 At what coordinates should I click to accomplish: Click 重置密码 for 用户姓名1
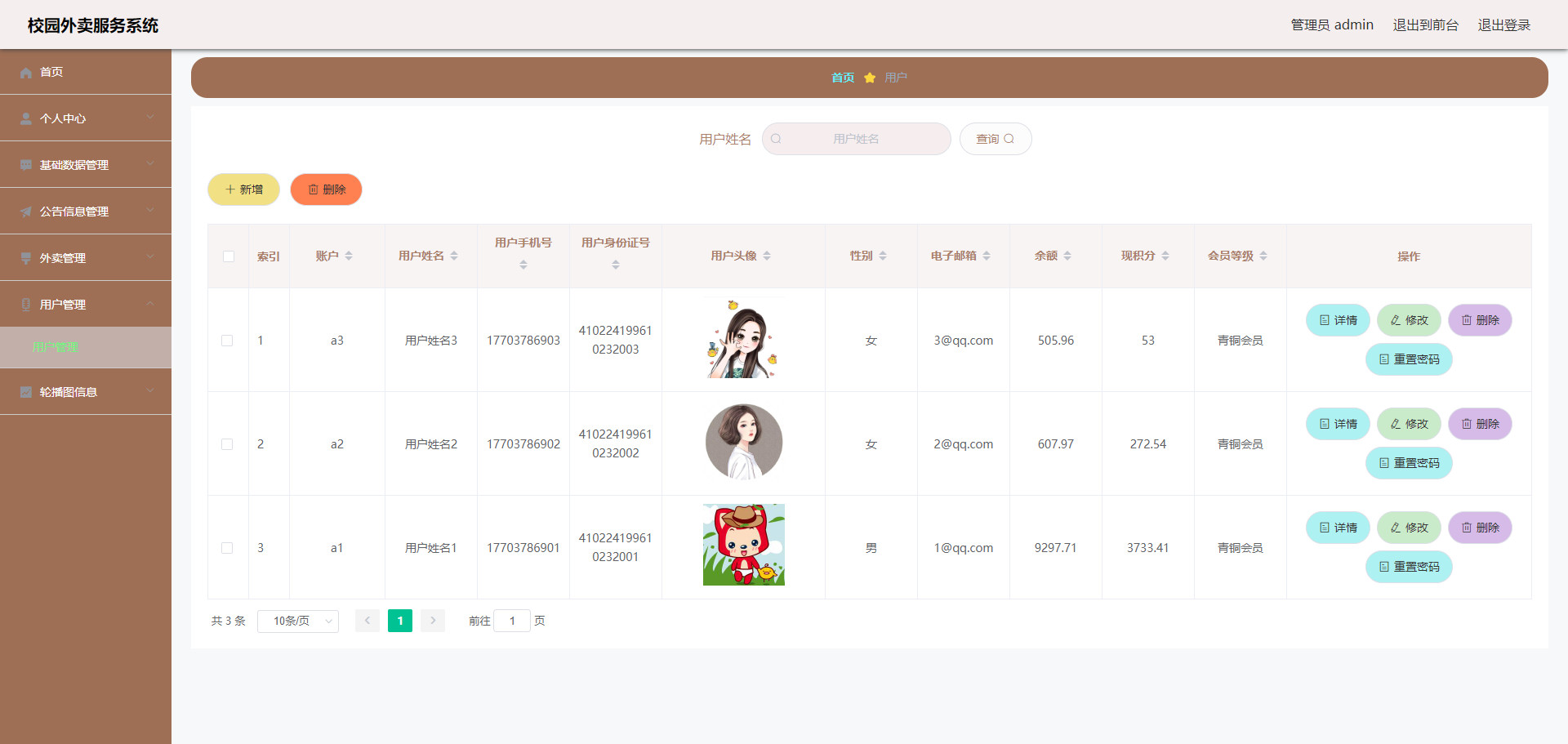point(1409,567)
